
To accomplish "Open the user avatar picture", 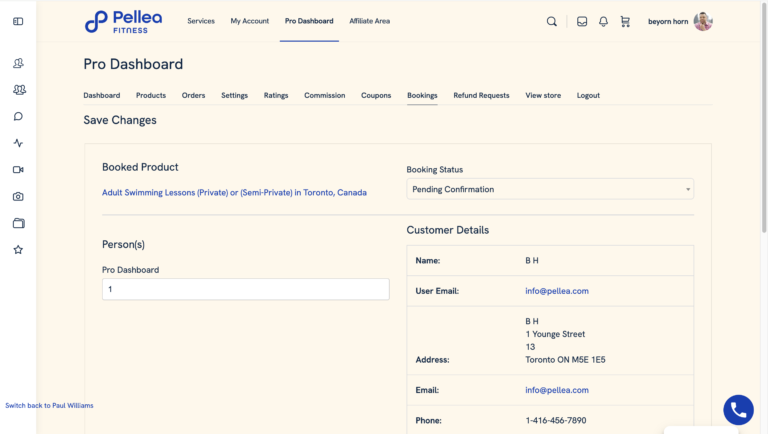I will (x=703, y=21).
